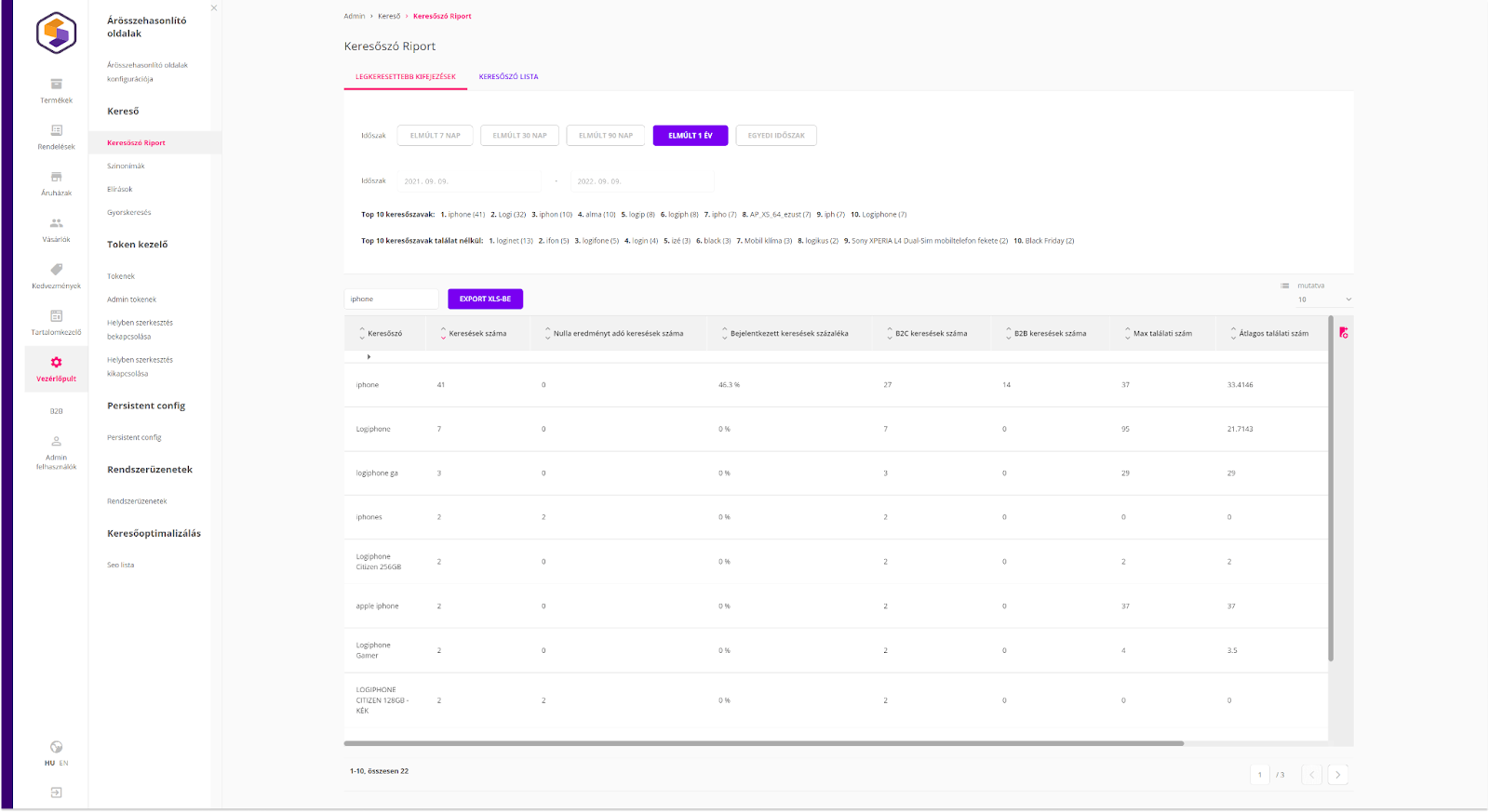Open Keresőszó Riport menu item

tap(136, 143)
